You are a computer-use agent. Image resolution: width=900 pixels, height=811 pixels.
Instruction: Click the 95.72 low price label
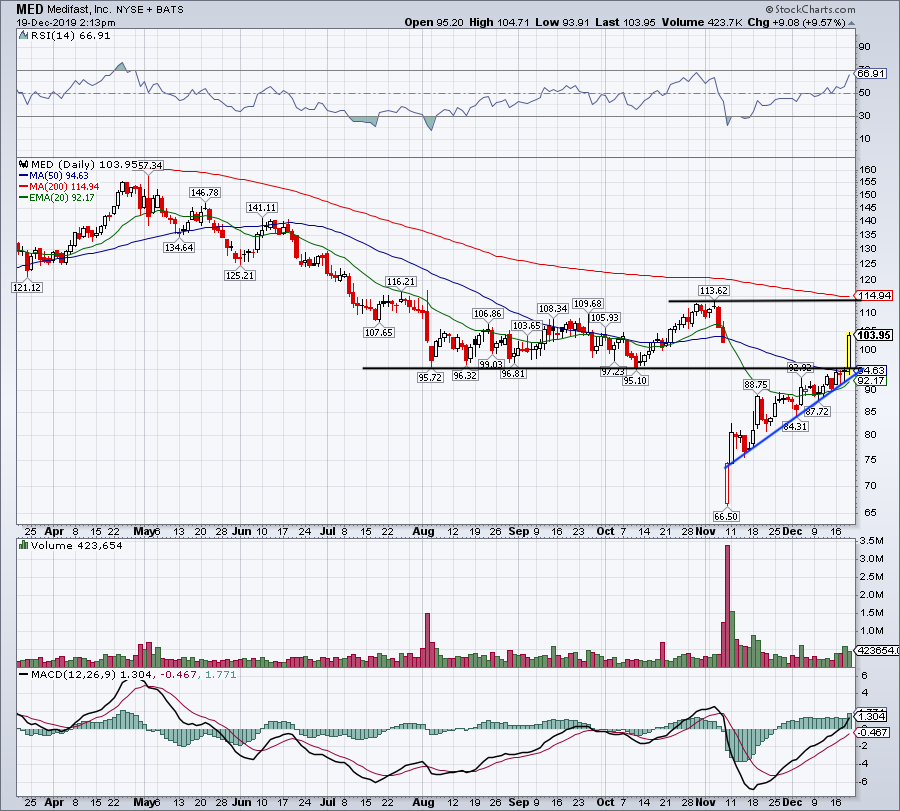tap(430, 378)
